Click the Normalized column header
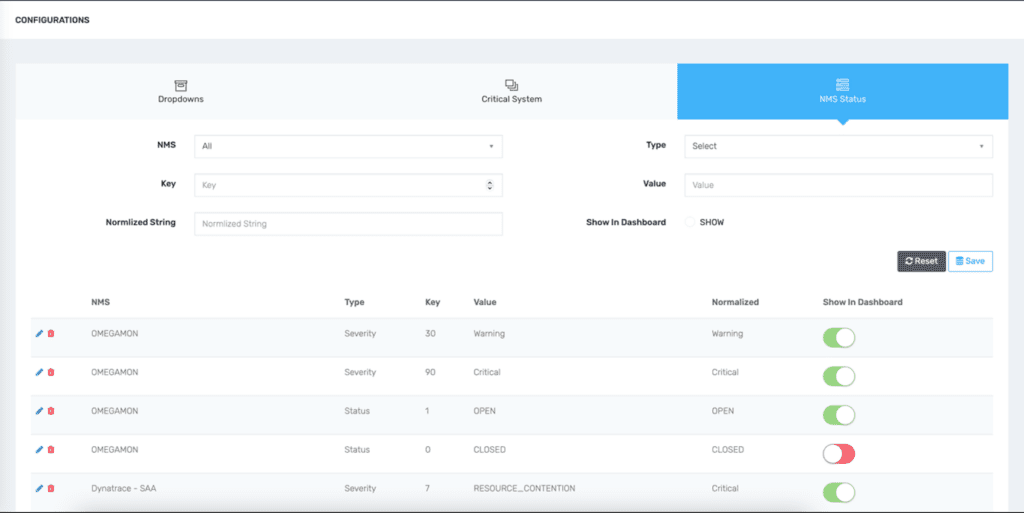Screen dimensions: 1024x513 pos(735,302)
